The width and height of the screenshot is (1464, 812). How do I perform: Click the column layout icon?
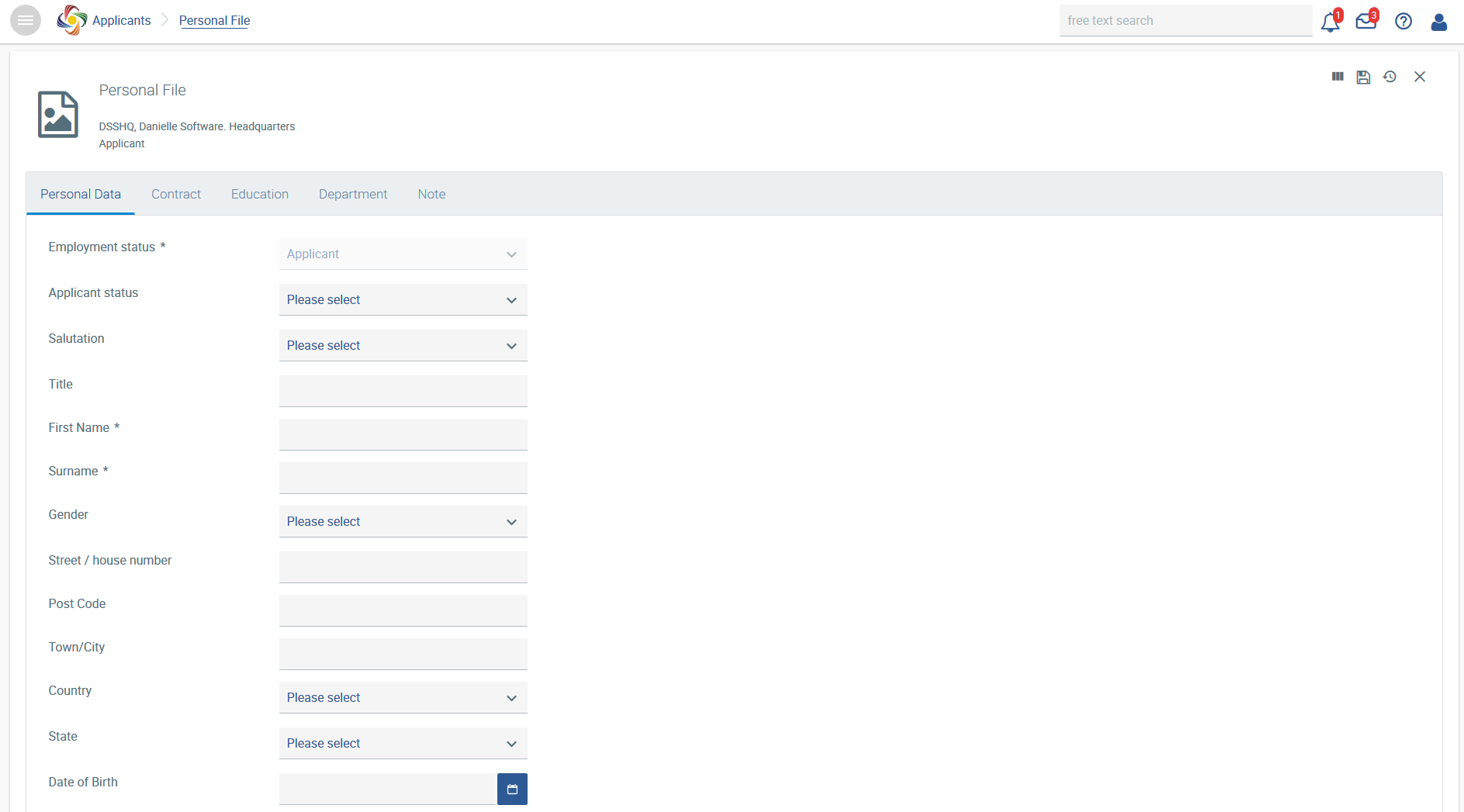pyautogui.click(x=1338, y=77)
